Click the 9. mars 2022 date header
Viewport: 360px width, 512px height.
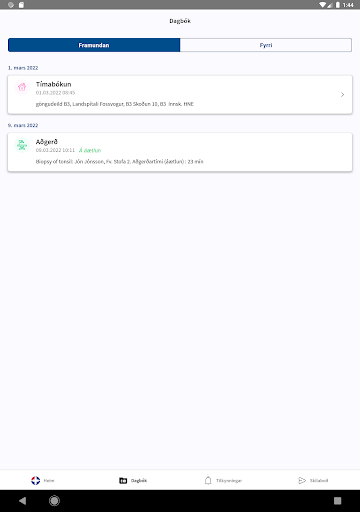pos(23,125)
